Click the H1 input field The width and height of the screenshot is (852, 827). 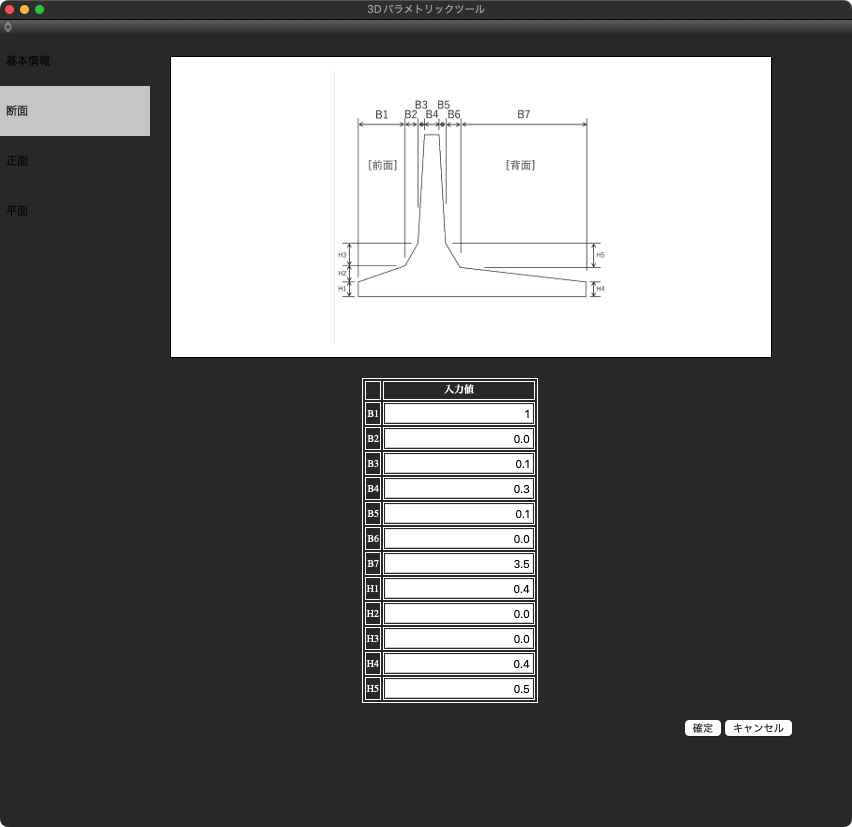tap(458, 589)
